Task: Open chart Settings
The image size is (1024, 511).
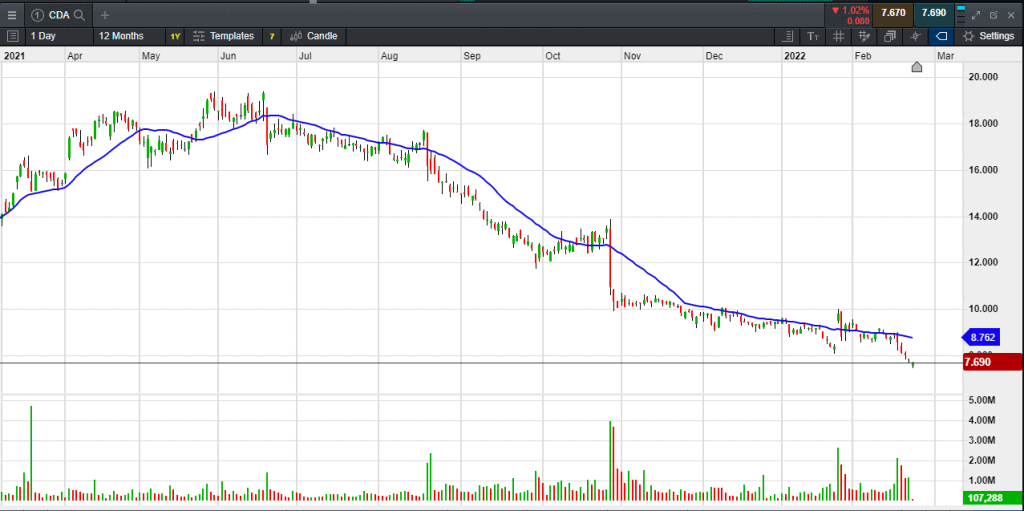Action: (x=988, y=36)
